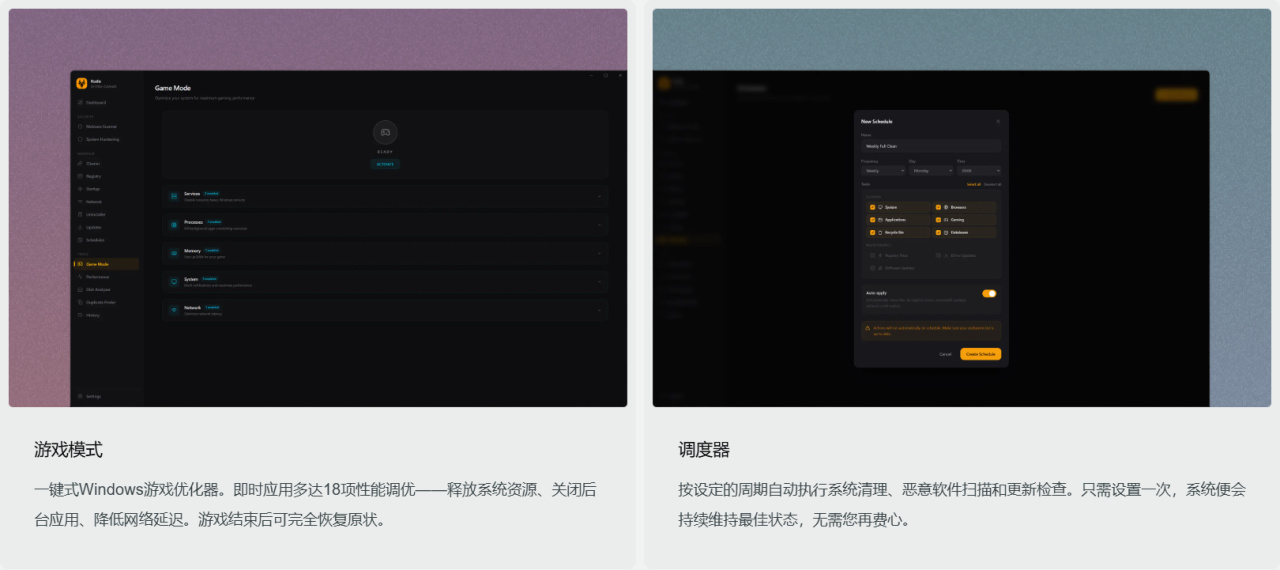
Task: Click the schedule Name input field
Action: (x=931, y=146)
